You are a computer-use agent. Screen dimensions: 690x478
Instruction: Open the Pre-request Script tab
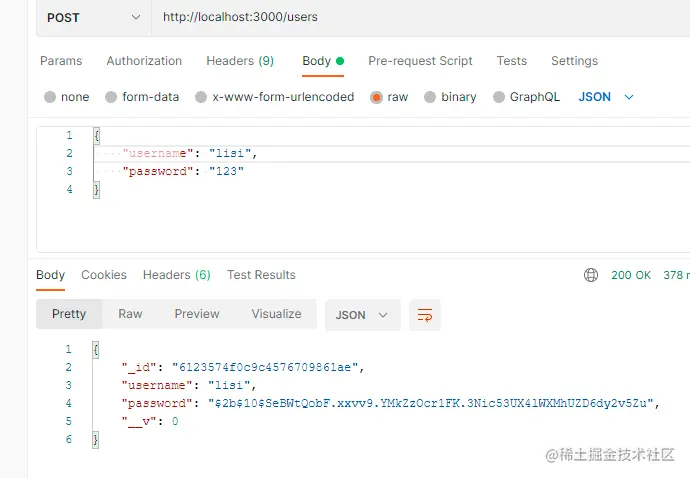420,61
